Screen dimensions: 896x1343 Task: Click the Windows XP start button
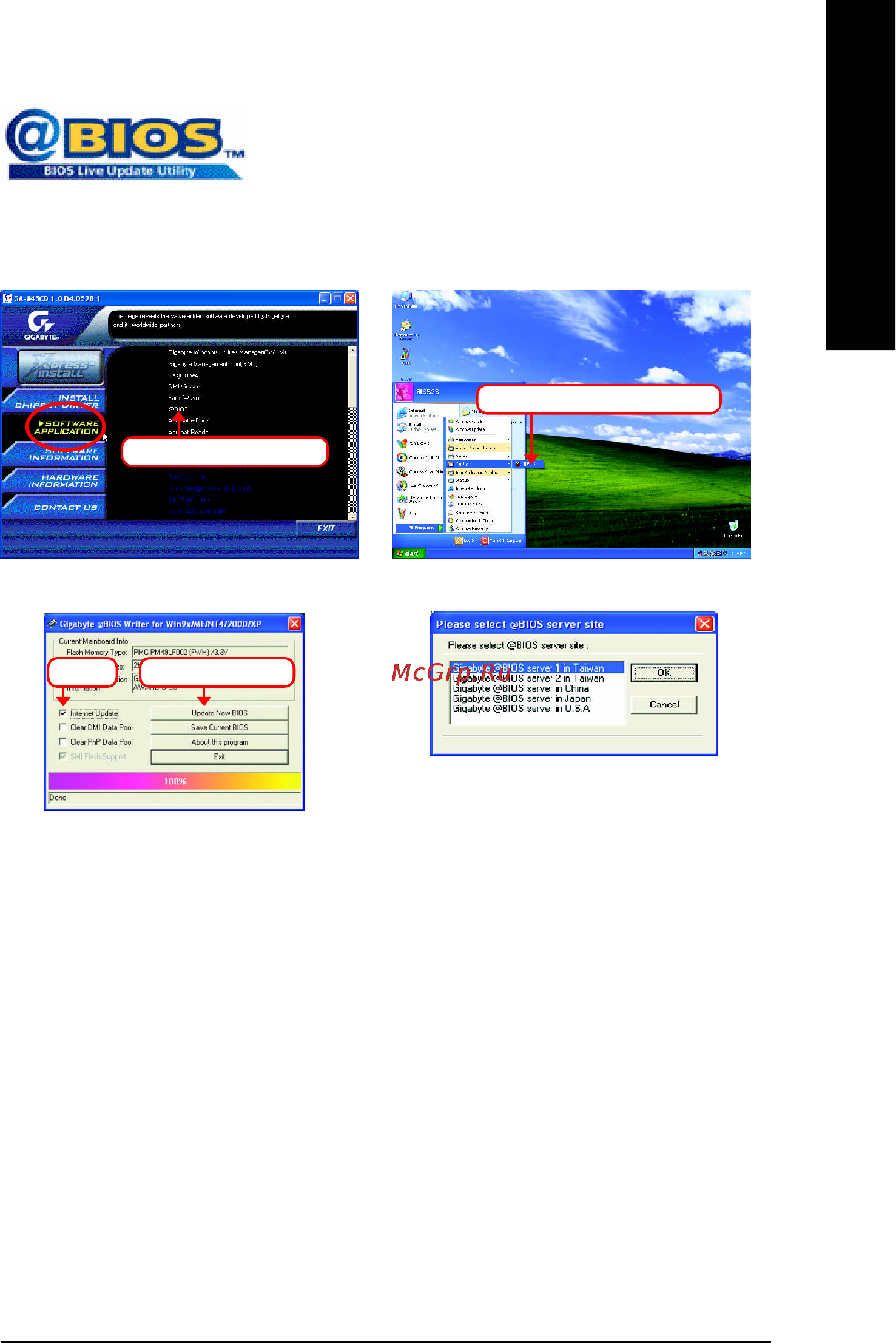tap(410, 553)
